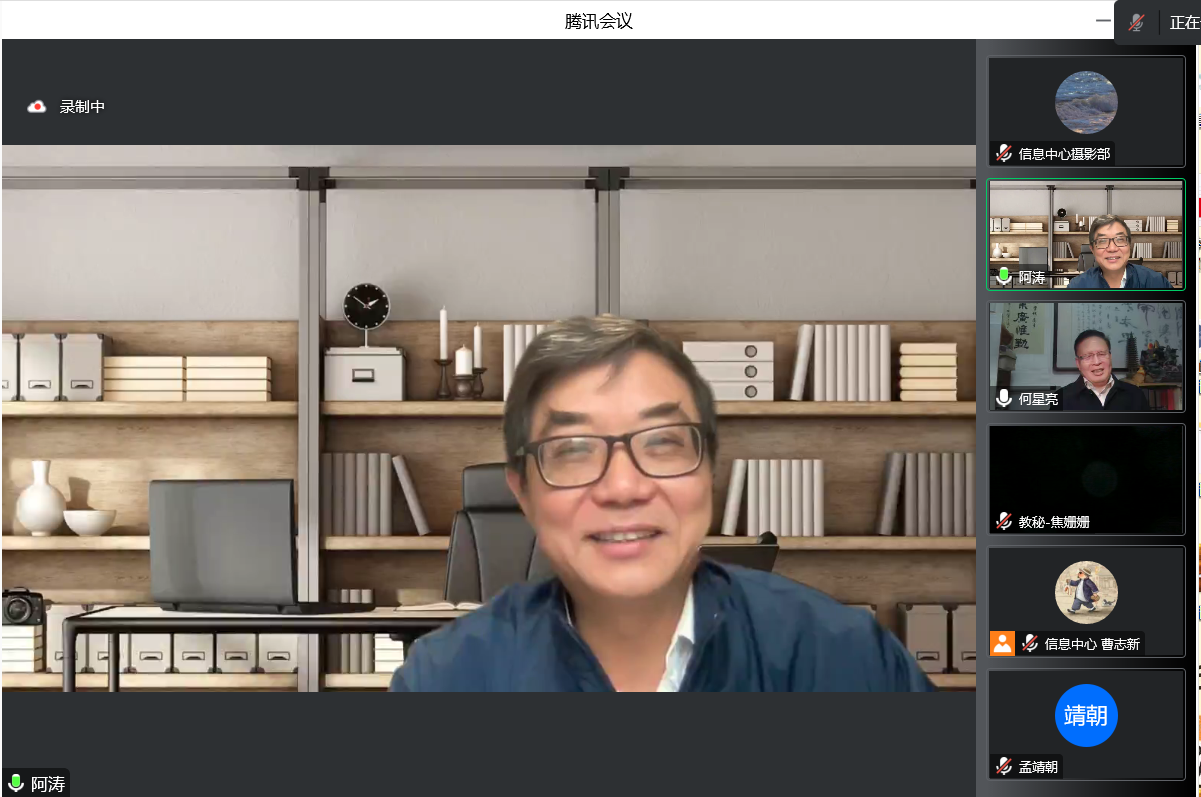Click the 录制中 recording status label
Image resolution: width=1201 pixels, height=797 pixels.
82,106
